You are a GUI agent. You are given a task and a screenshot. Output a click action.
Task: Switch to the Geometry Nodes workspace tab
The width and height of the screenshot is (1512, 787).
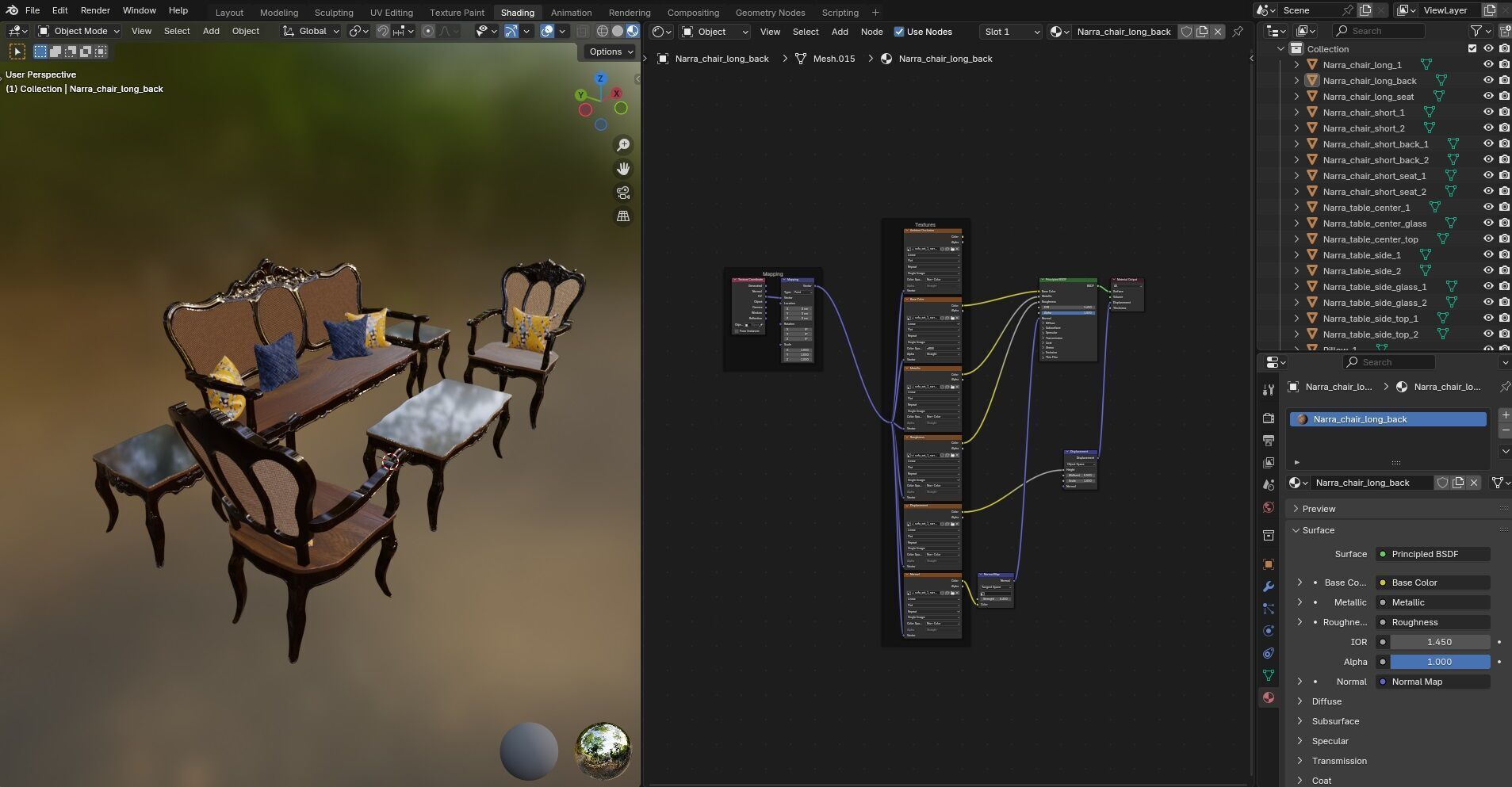click(770, 13)
